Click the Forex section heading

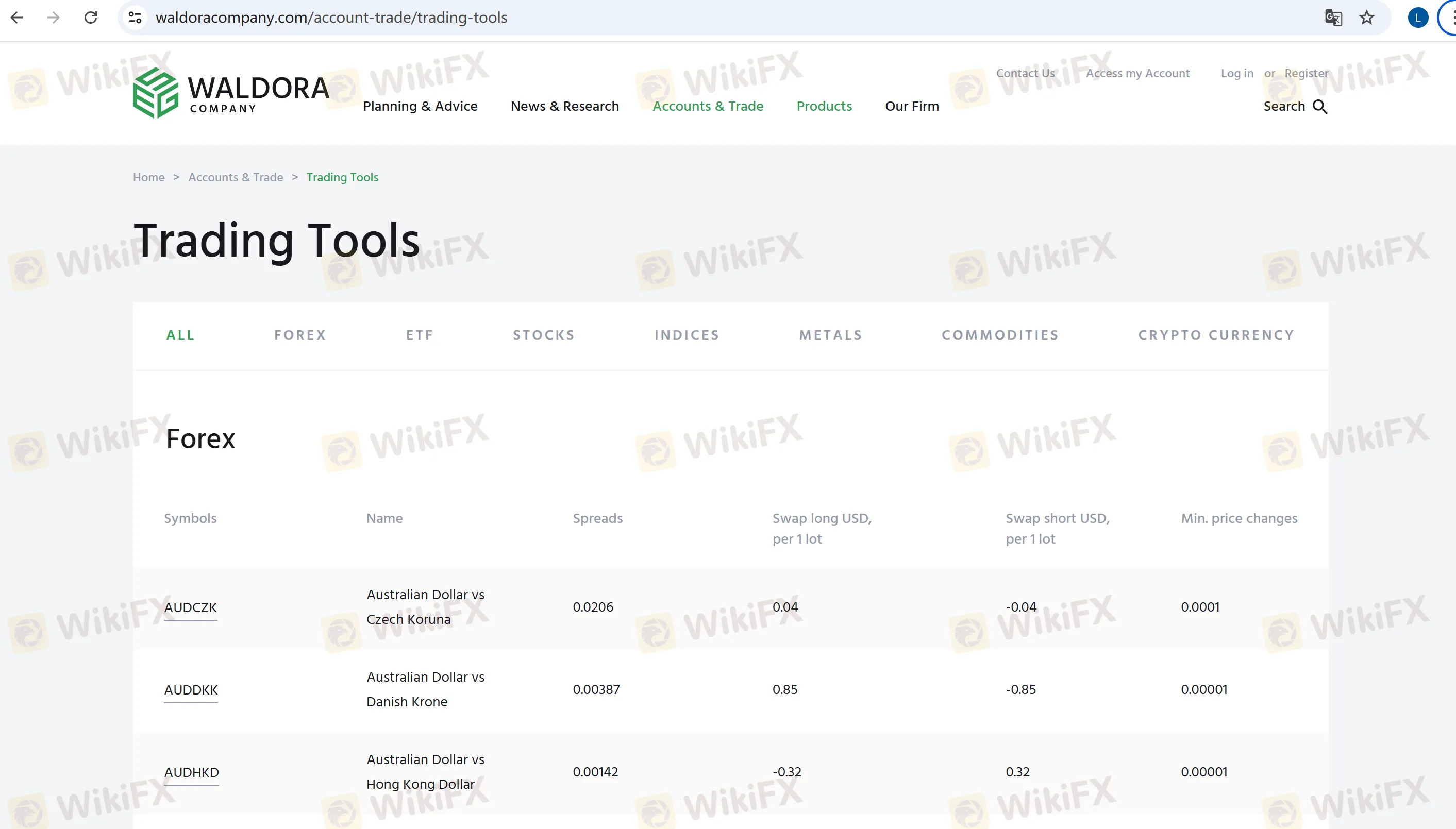click(x=200, y=439)
